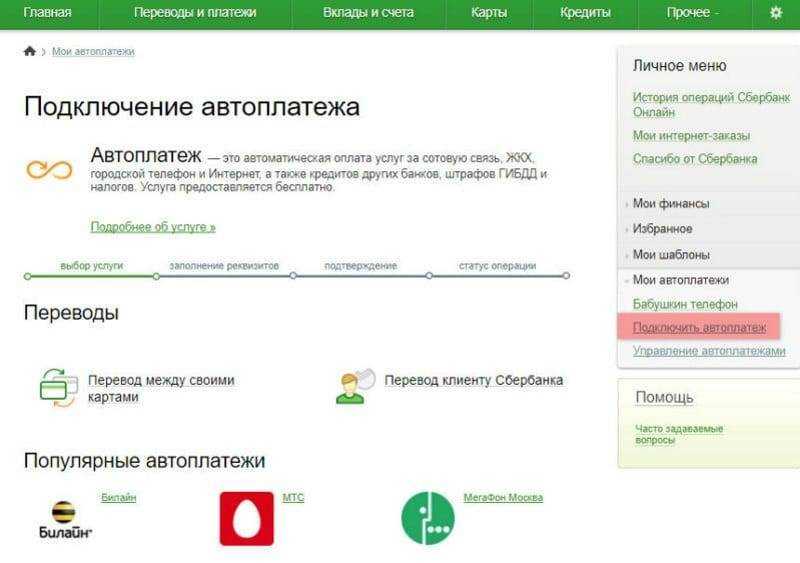Click the Переводы section heading
800x563 pixels.
[71, 312]
